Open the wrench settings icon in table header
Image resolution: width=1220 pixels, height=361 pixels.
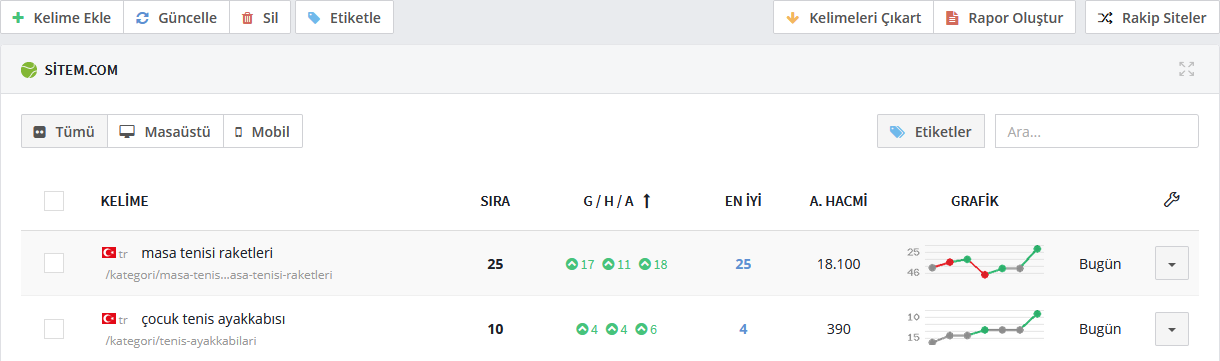tap(1172, 200)
